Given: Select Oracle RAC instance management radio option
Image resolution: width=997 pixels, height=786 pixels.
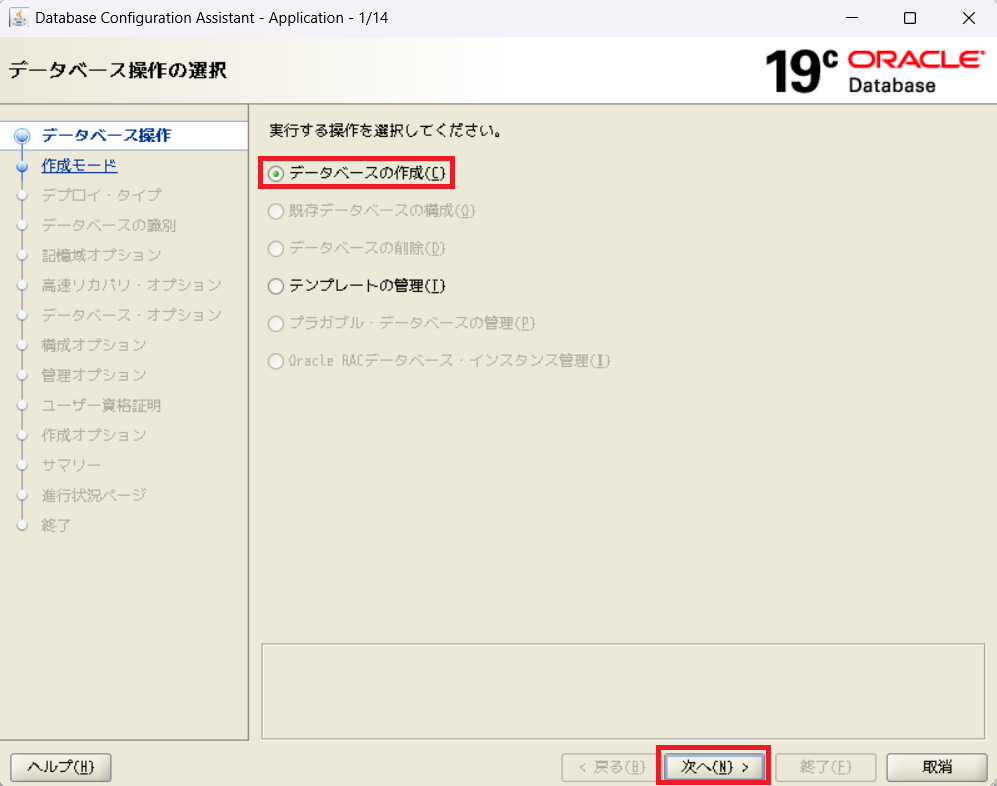Looking at the screenshot, I should tap(277, 361).
